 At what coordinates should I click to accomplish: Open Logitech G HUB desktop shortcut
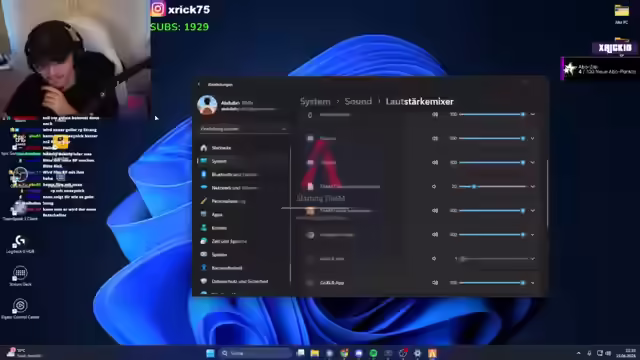point(20,244)
